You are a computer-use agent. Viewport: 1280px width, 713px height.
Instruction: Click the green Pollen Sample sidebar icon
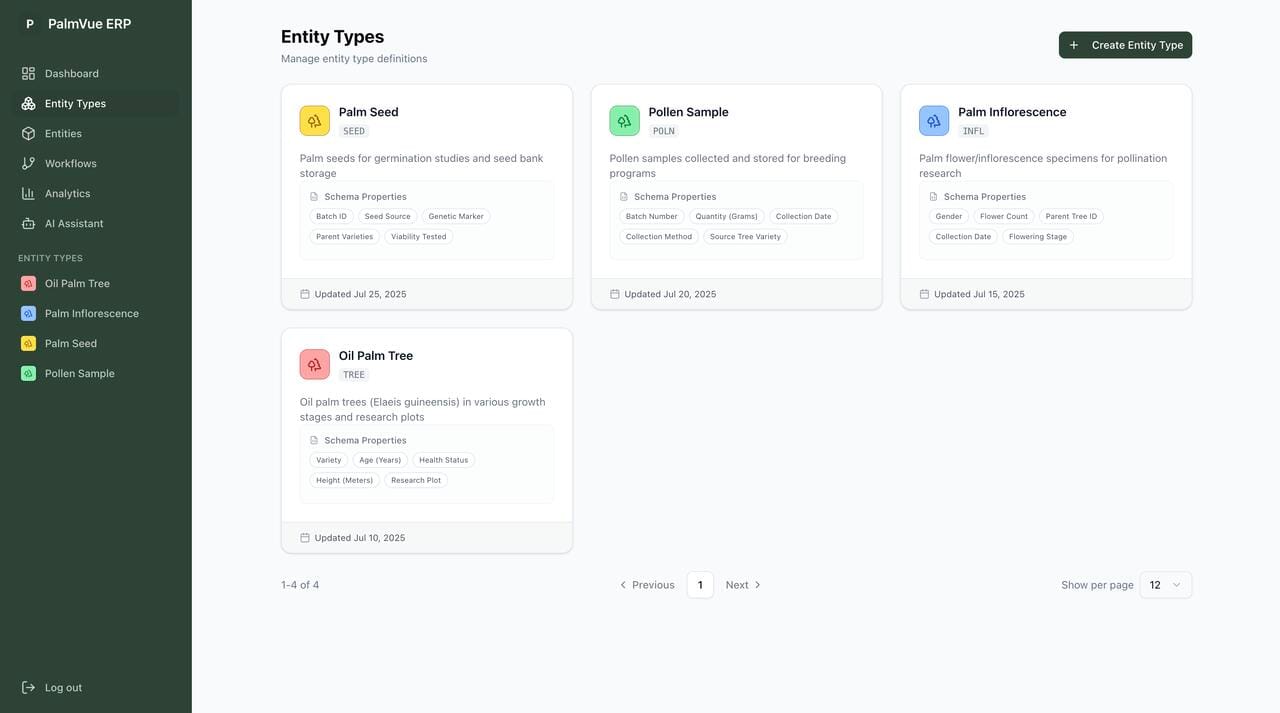28,374
